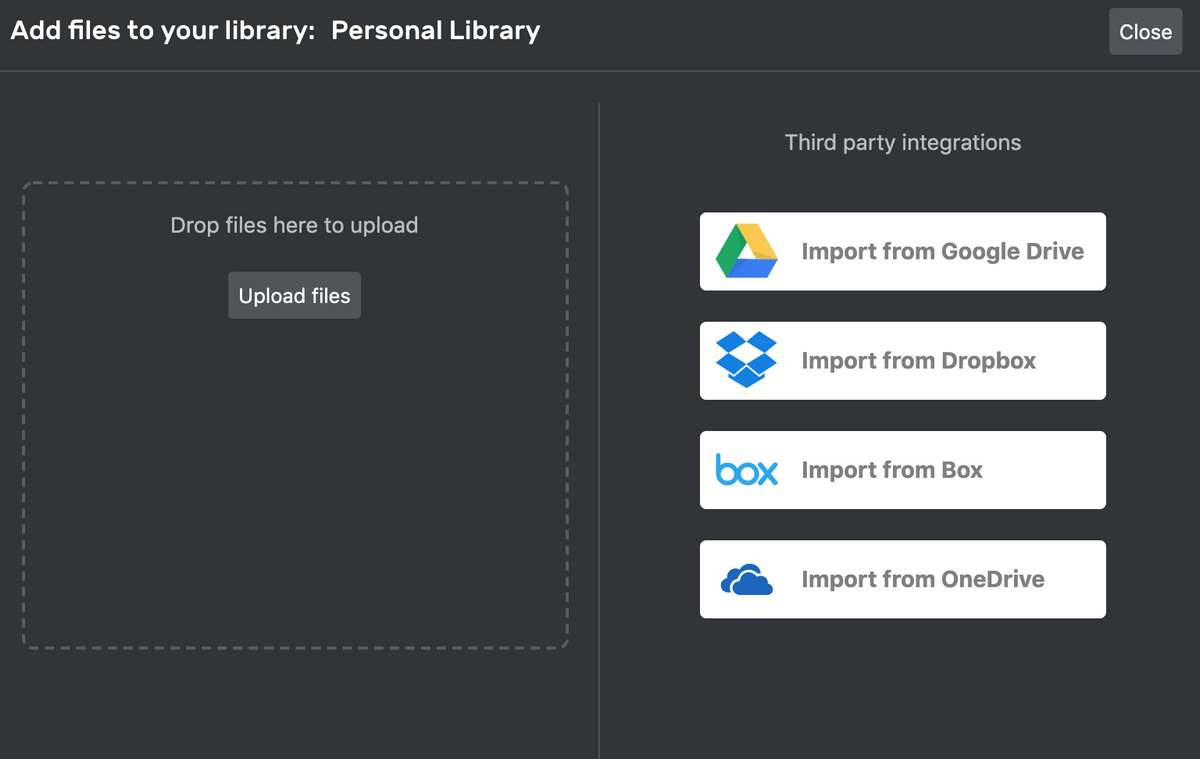
Task: Start the Import from OneDrive label
Action: coord(923,579)
